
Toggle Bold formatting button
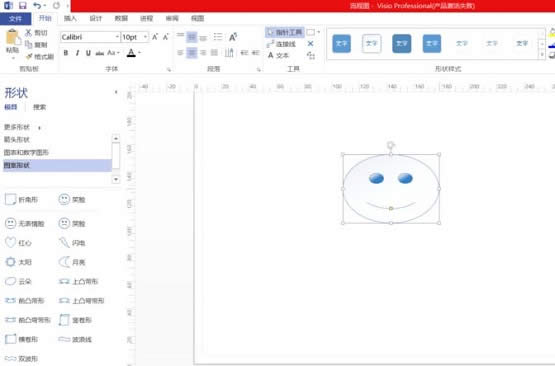pos(65,53)
